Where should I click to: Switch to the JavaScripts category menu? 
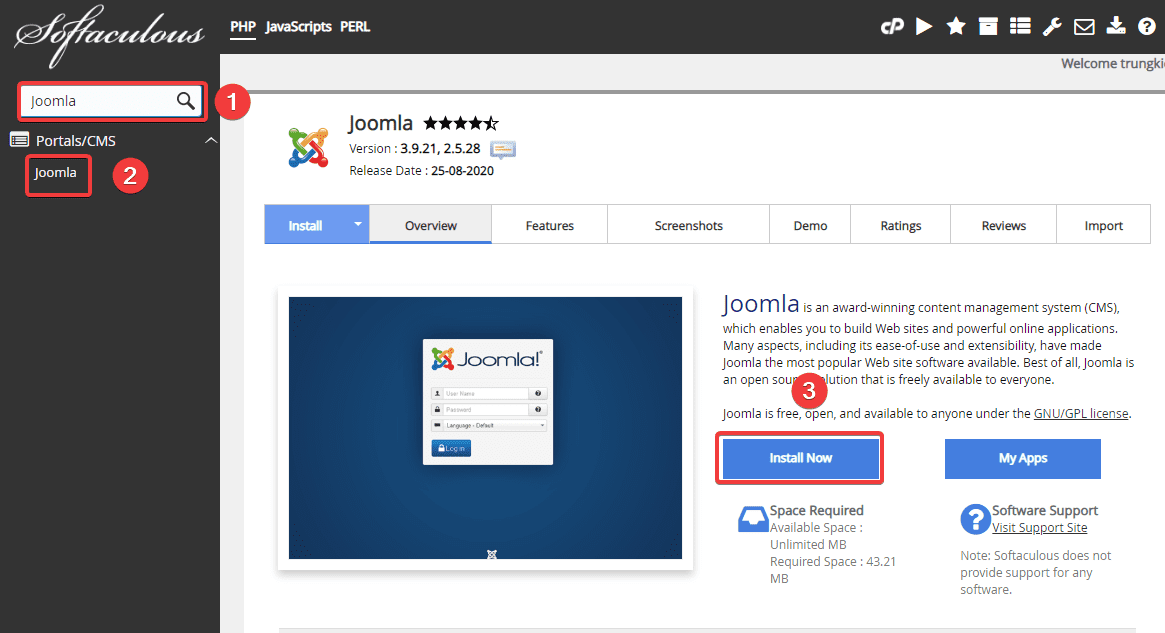298,27
